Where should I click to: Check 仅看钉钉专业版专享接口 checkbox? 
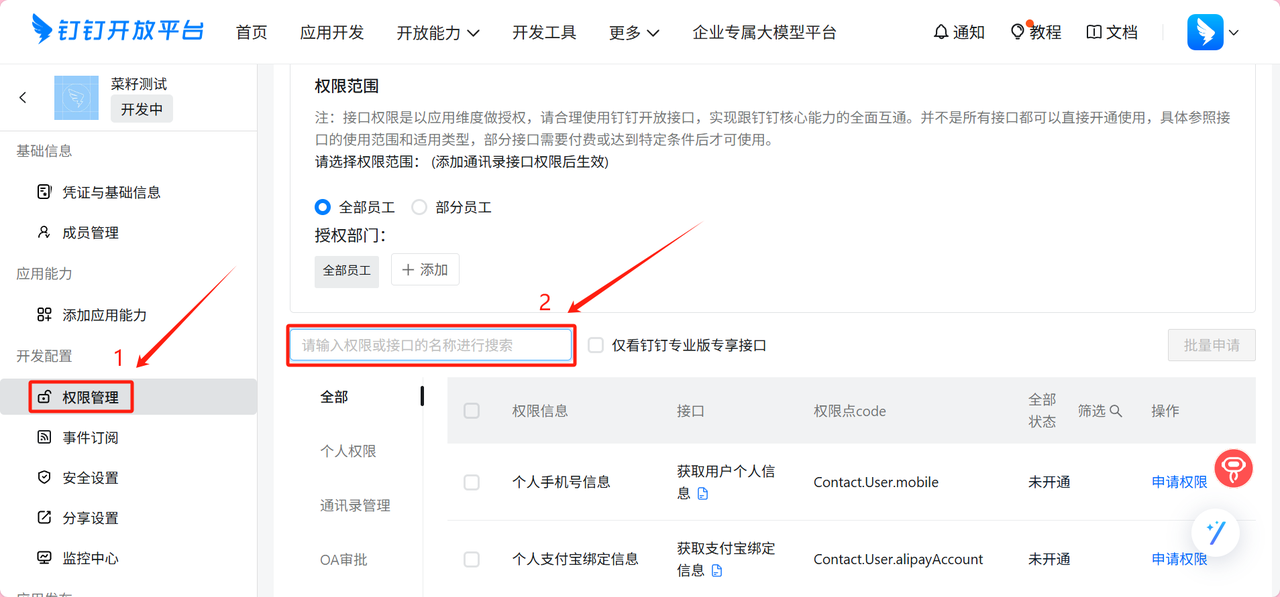[596, 345]
